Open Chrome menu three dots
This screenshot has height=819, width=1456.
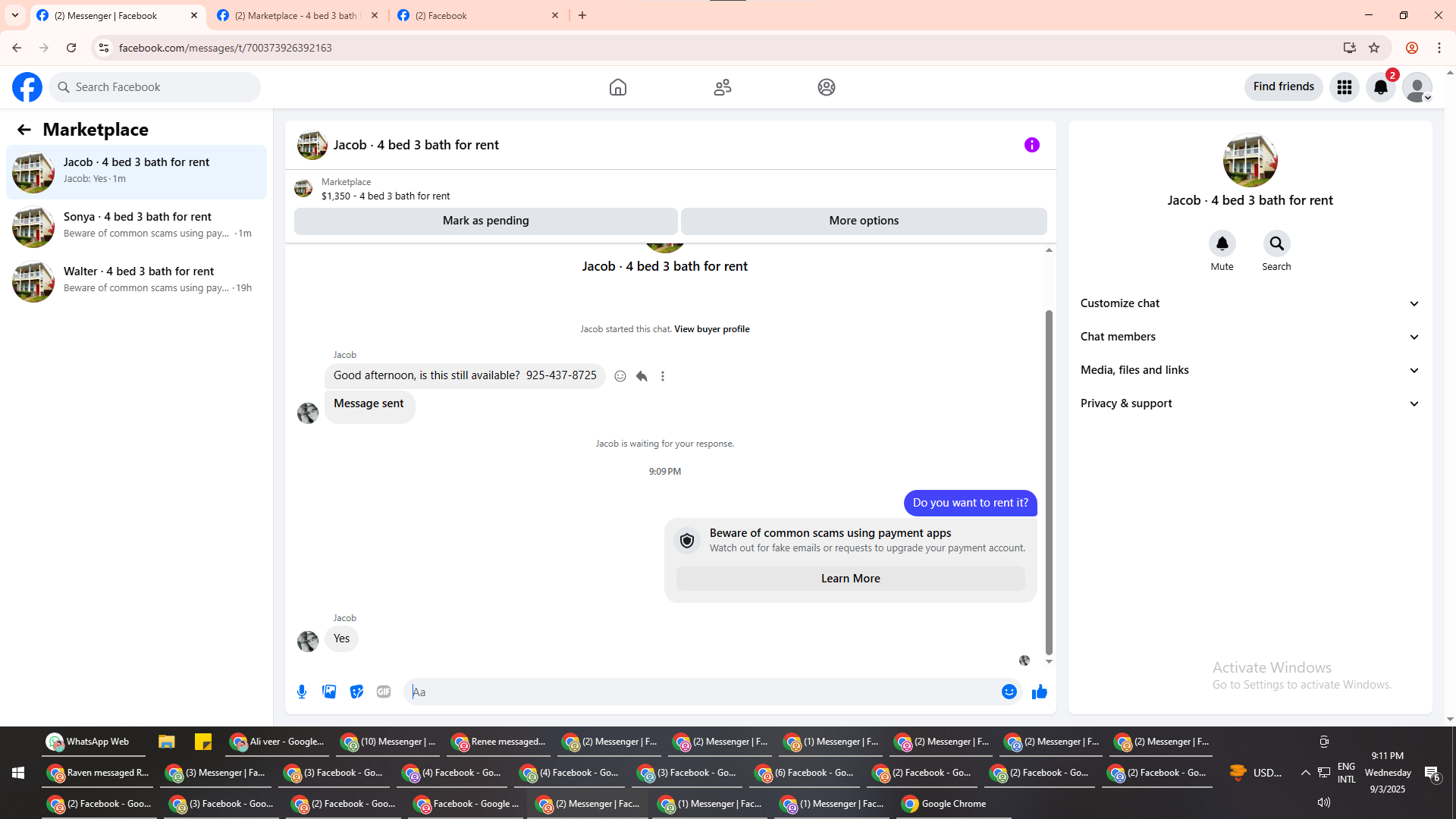(x=1439, y=48)
